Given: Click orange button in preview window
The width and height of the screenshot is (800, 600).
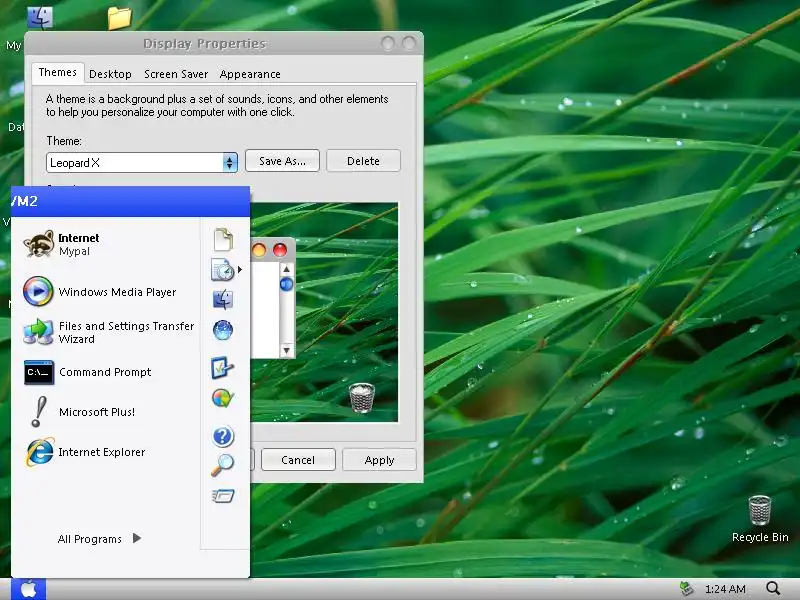Looking at the screenshot, I should tap(259, 250).
